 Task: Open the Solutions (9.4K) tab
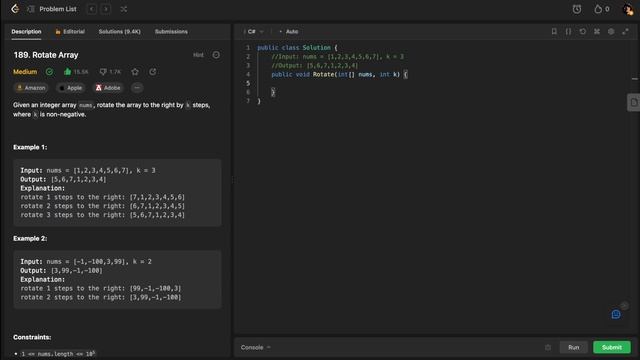(x=120, y=31)
